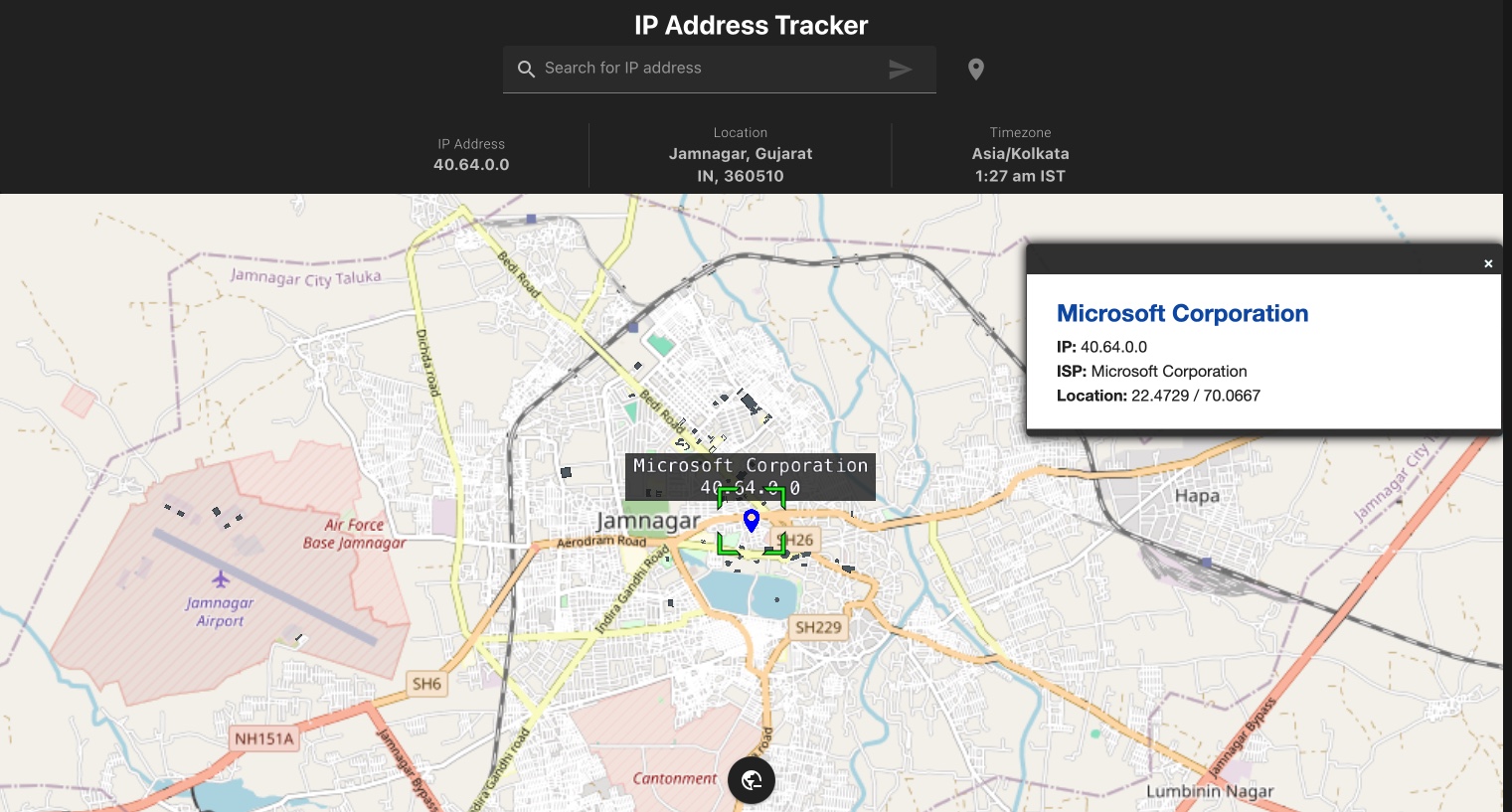
Task: Click the Location header label
Action: coord(741,132)
